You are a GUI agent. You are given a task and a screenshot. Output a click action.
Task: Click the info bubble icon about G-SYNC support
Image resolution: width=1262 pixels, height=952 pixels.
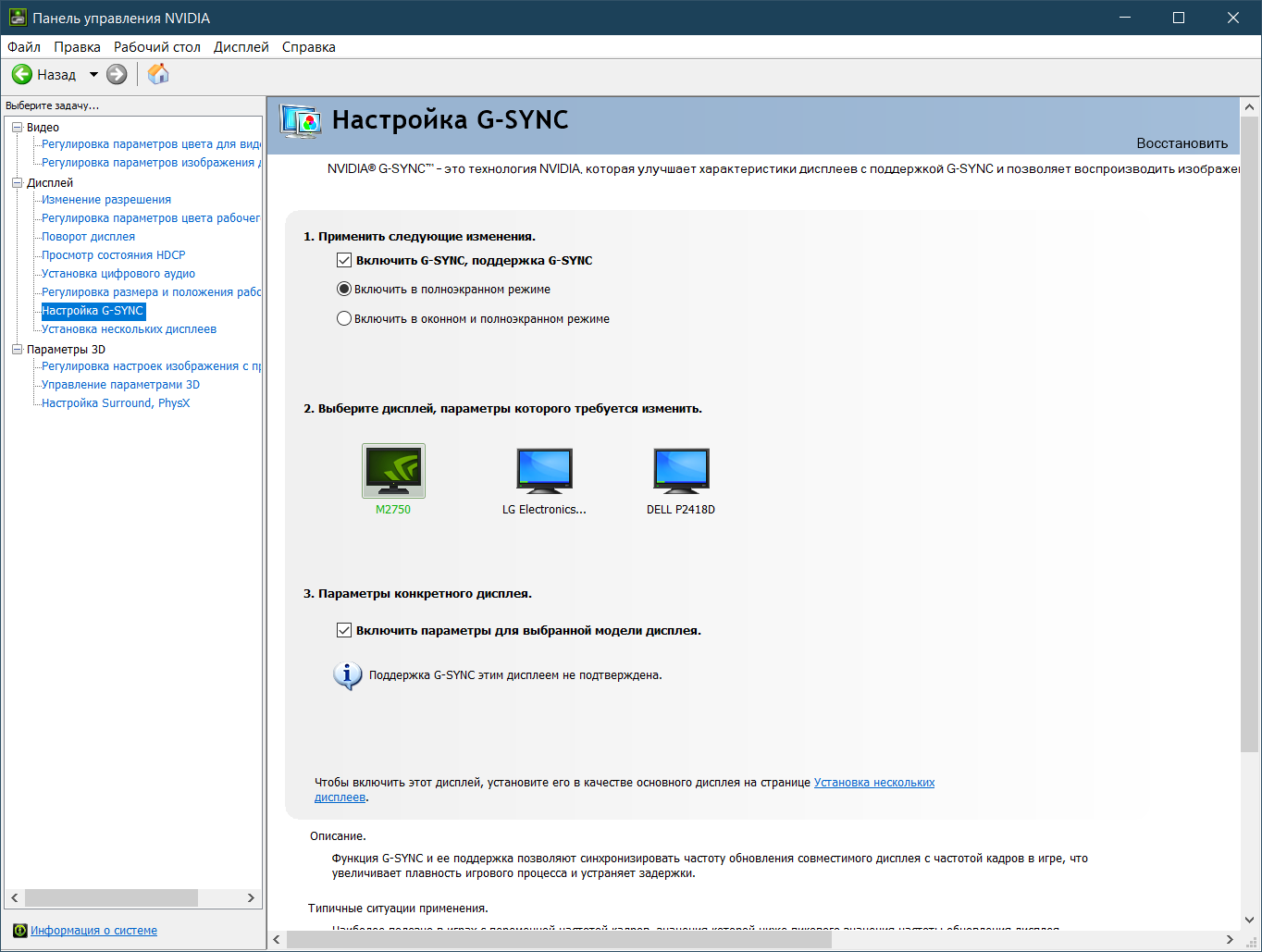(x=347, y=675)
